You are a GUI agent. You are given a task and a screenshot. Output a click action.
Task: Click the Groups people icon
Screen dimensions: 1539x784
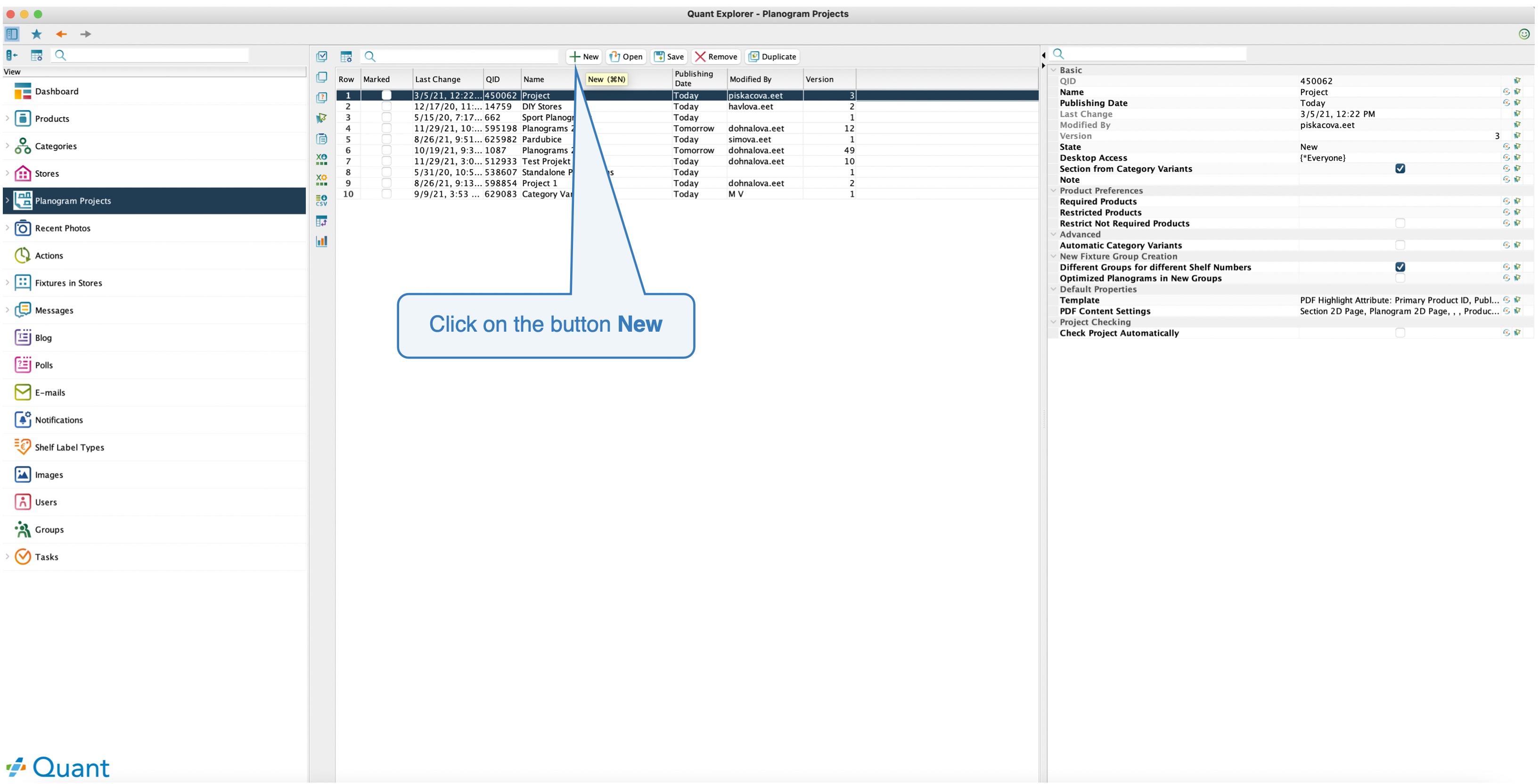click(23, 530)
